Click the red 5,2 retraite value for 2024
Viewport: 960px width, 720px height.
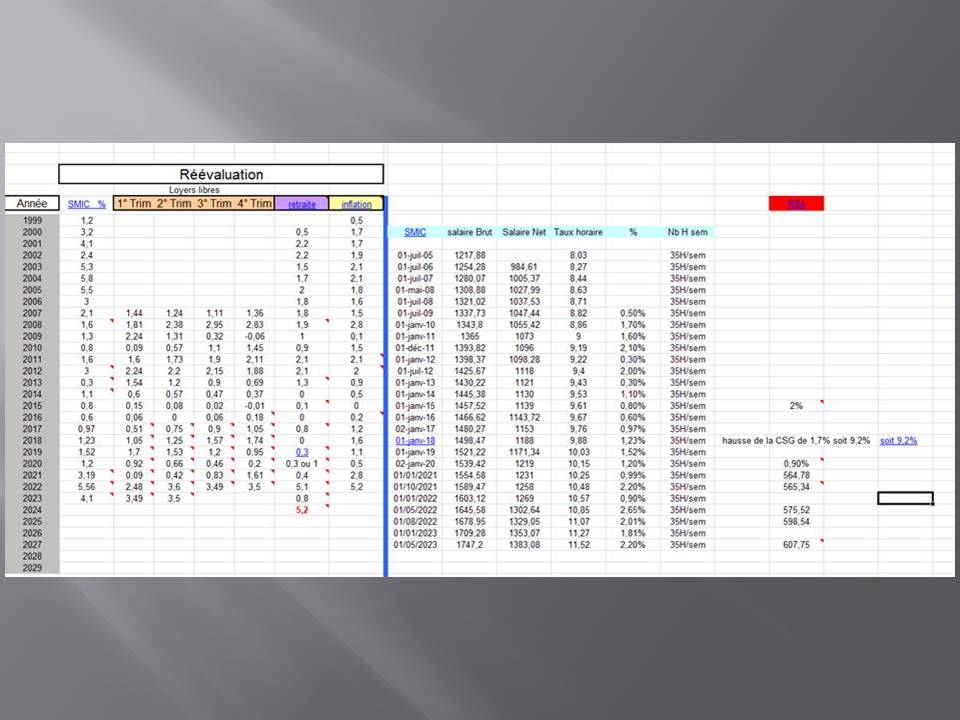pos(302,510)
